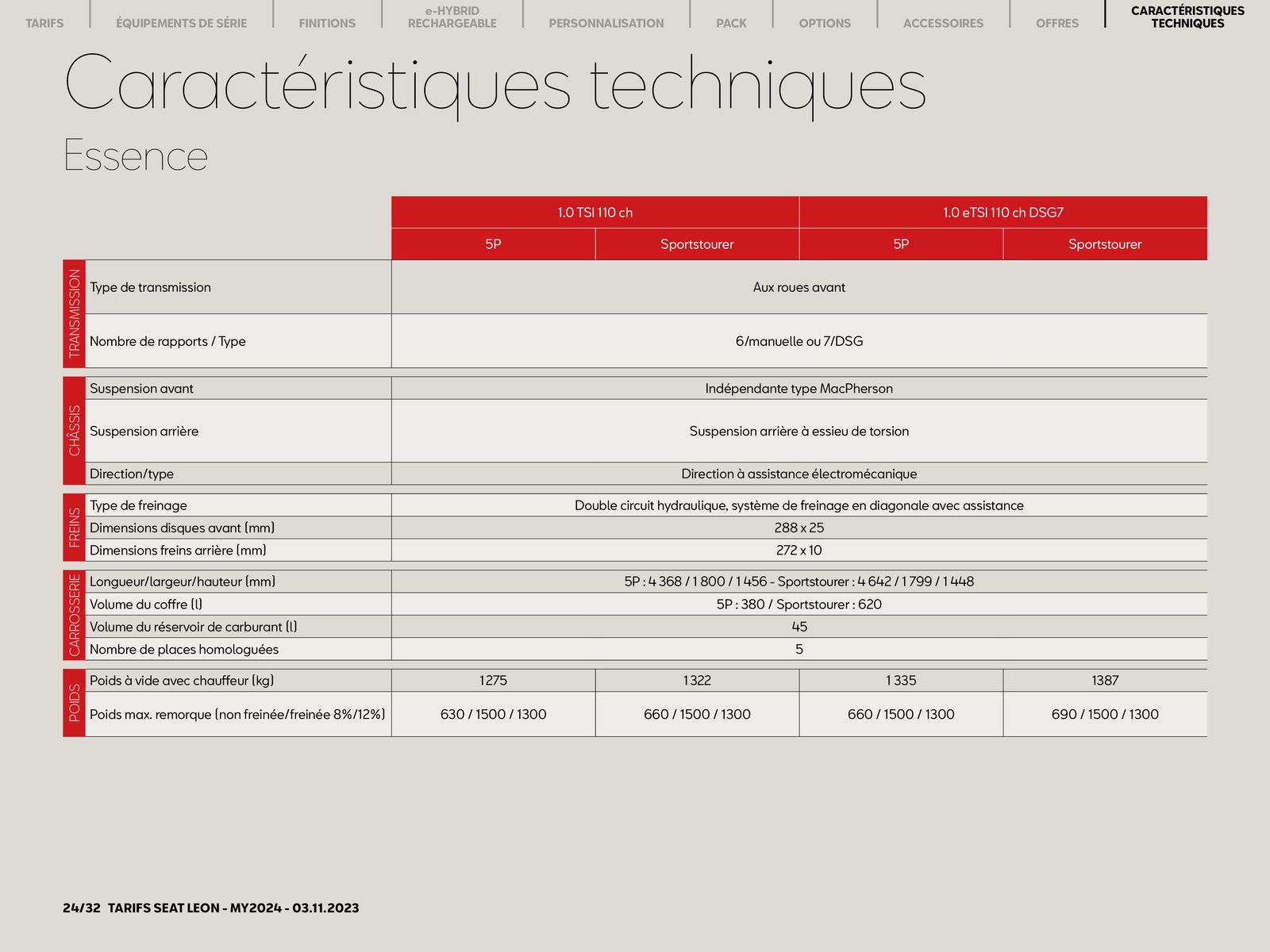Click 'Sportstourer' under 1.0 TSI 110 ch
Screen dimensions: 1270x952
pyautogui.click(x=697, y=244)
